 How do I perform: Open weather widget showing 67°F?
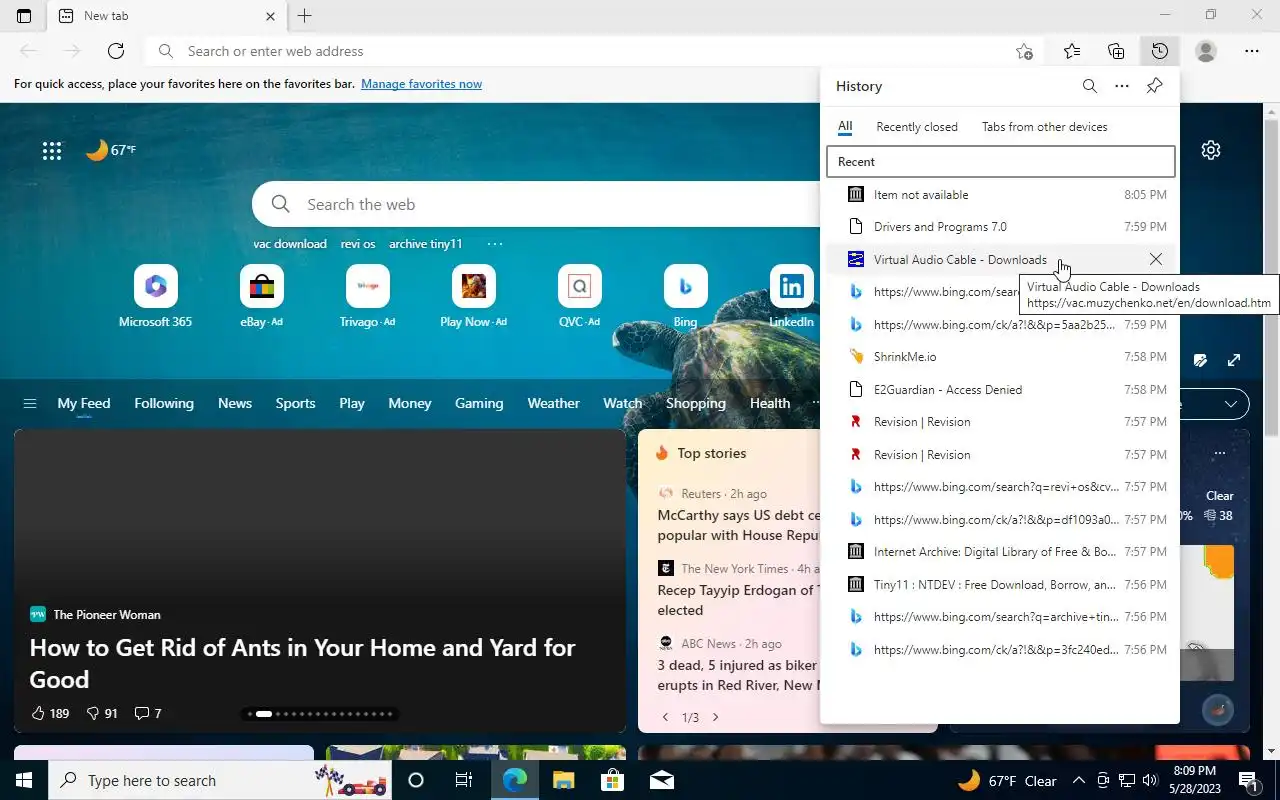pos(1008,781)
